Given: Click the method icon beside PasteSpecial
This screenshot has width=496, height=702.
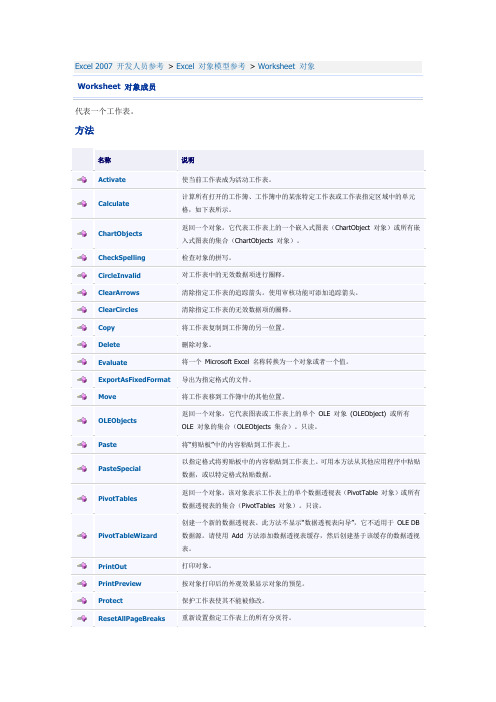Looking at the screenshot, I should click(82, 468).
